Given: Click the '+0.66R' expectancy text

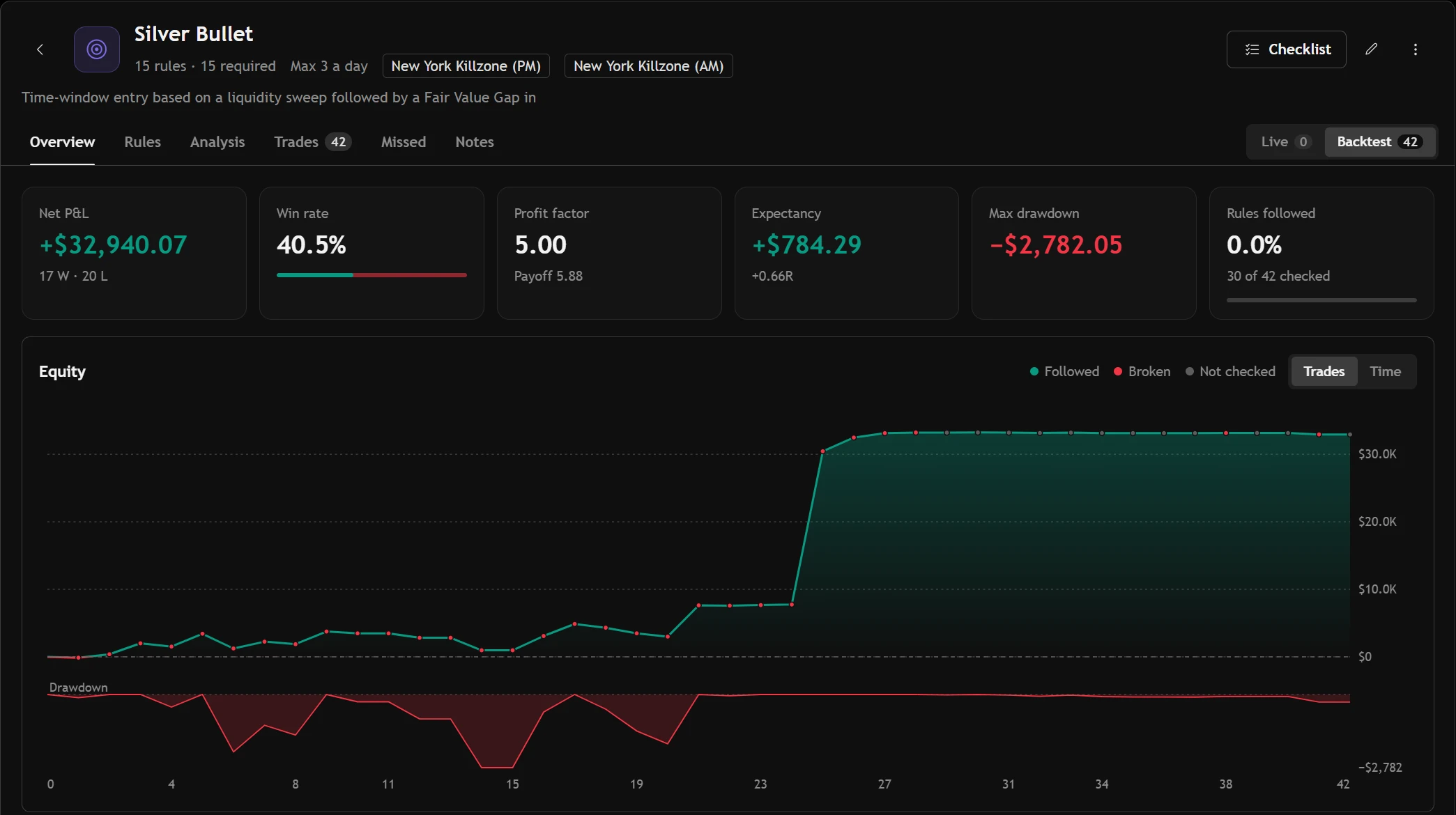Looking at the screenshot, I should [x=772, y=276].
